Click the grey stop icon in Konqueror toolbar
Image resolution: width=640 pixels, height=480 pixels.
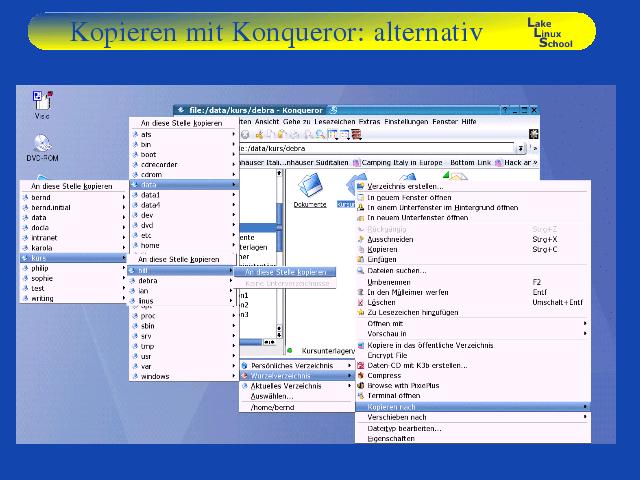(245, 134)
